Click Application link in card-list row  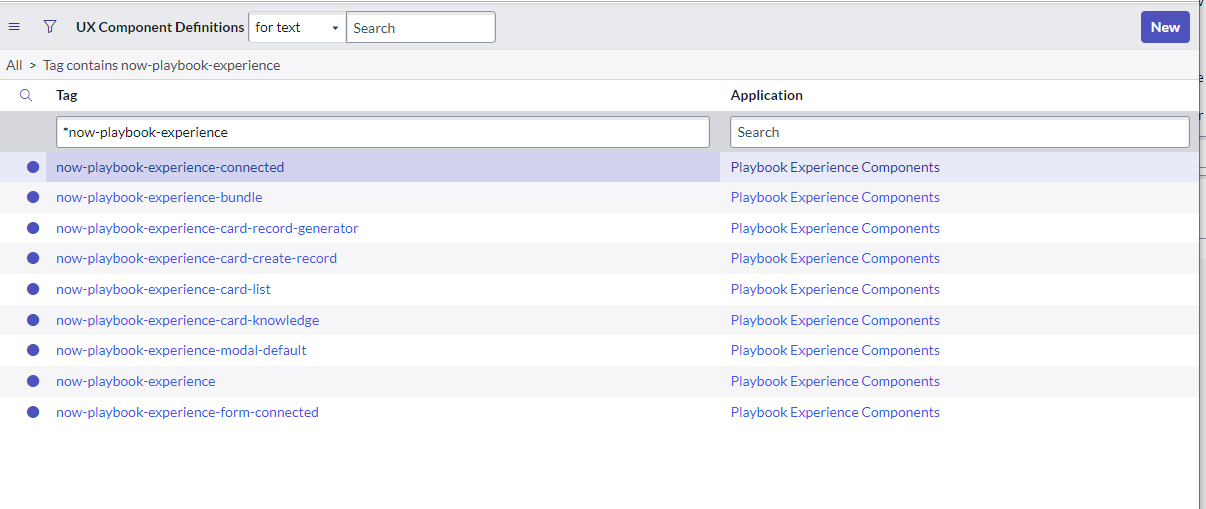pos(835,289)
